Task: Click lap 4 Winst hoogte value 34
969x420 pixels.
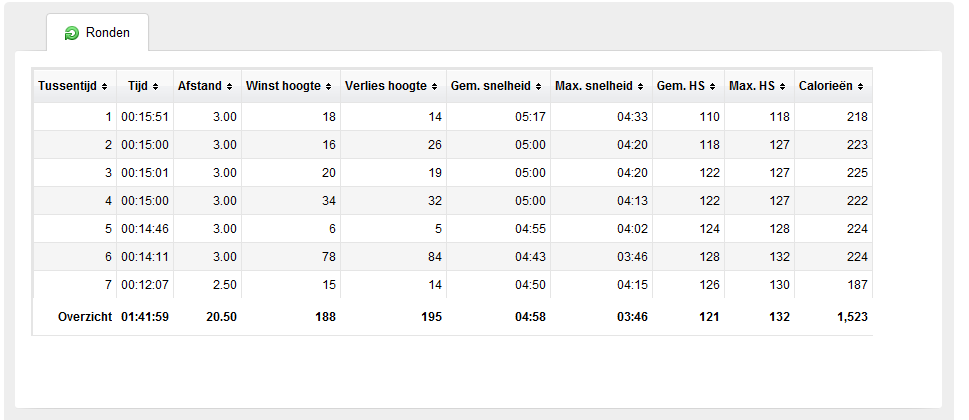Action: click(x=329, y=201)
